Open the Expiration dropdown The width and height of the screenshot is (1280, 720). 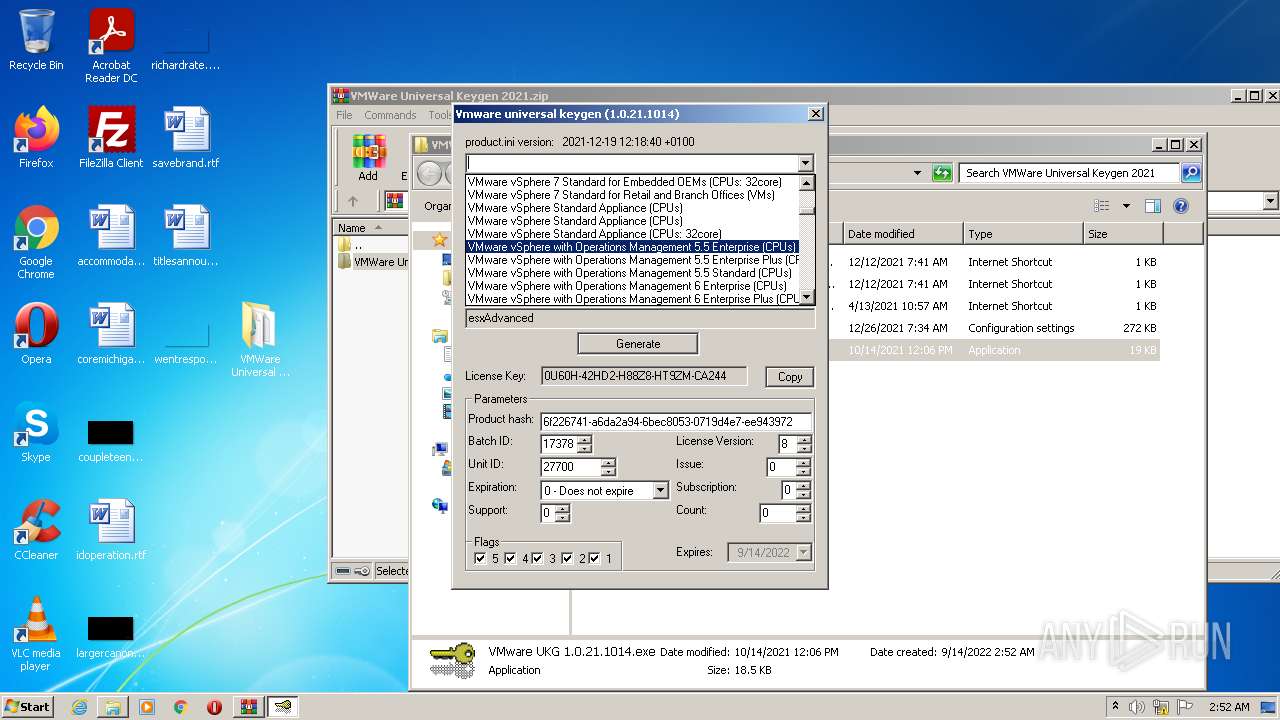660,491
